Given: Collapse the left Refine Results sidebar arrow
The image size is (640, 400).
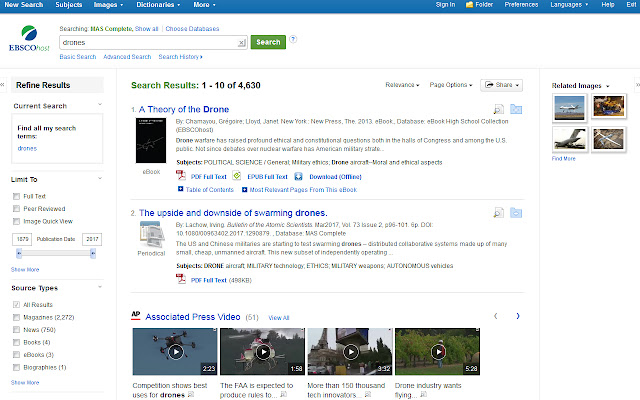Looking at the screenshot, I should 2,85.
